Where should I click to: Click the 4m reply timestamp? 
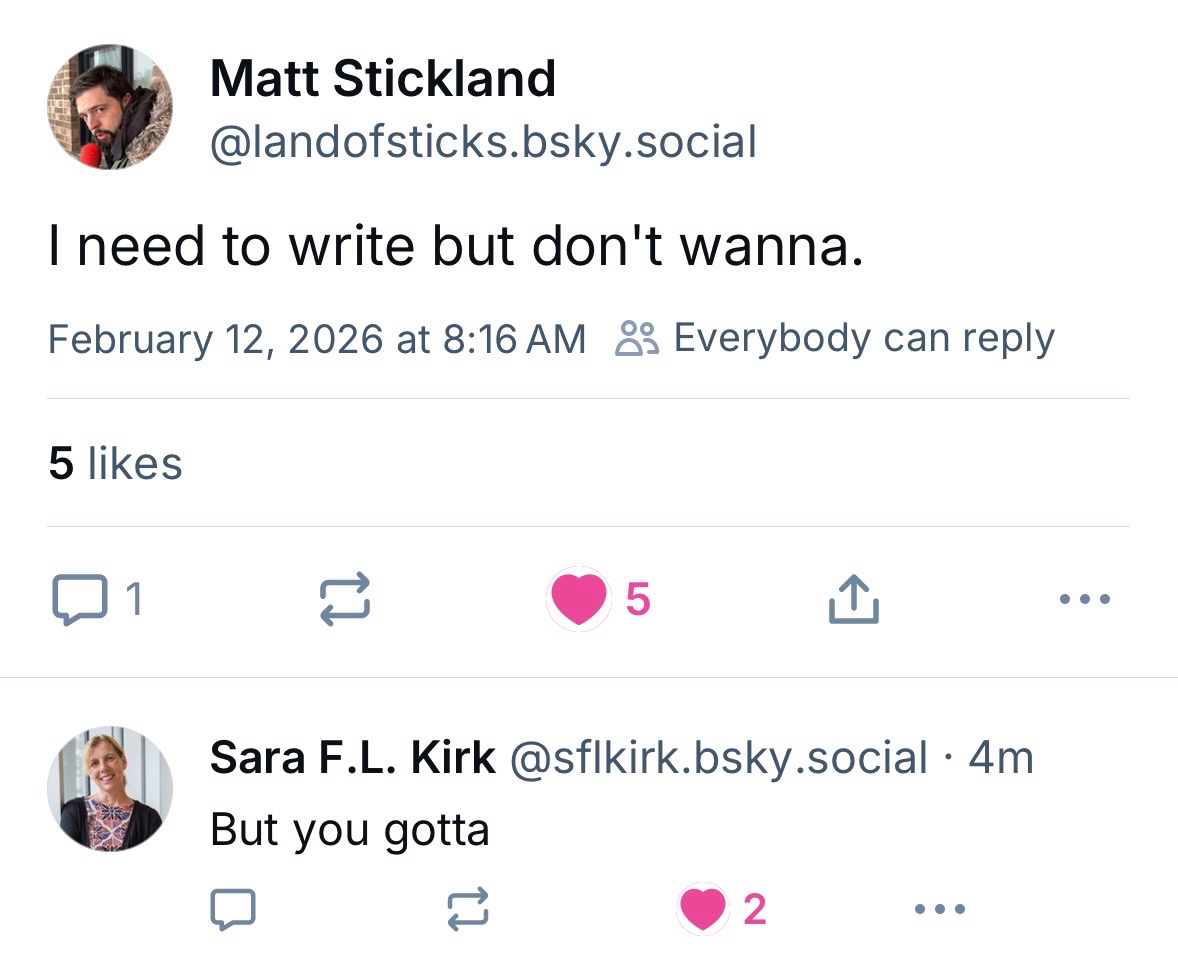point(1001,758)
